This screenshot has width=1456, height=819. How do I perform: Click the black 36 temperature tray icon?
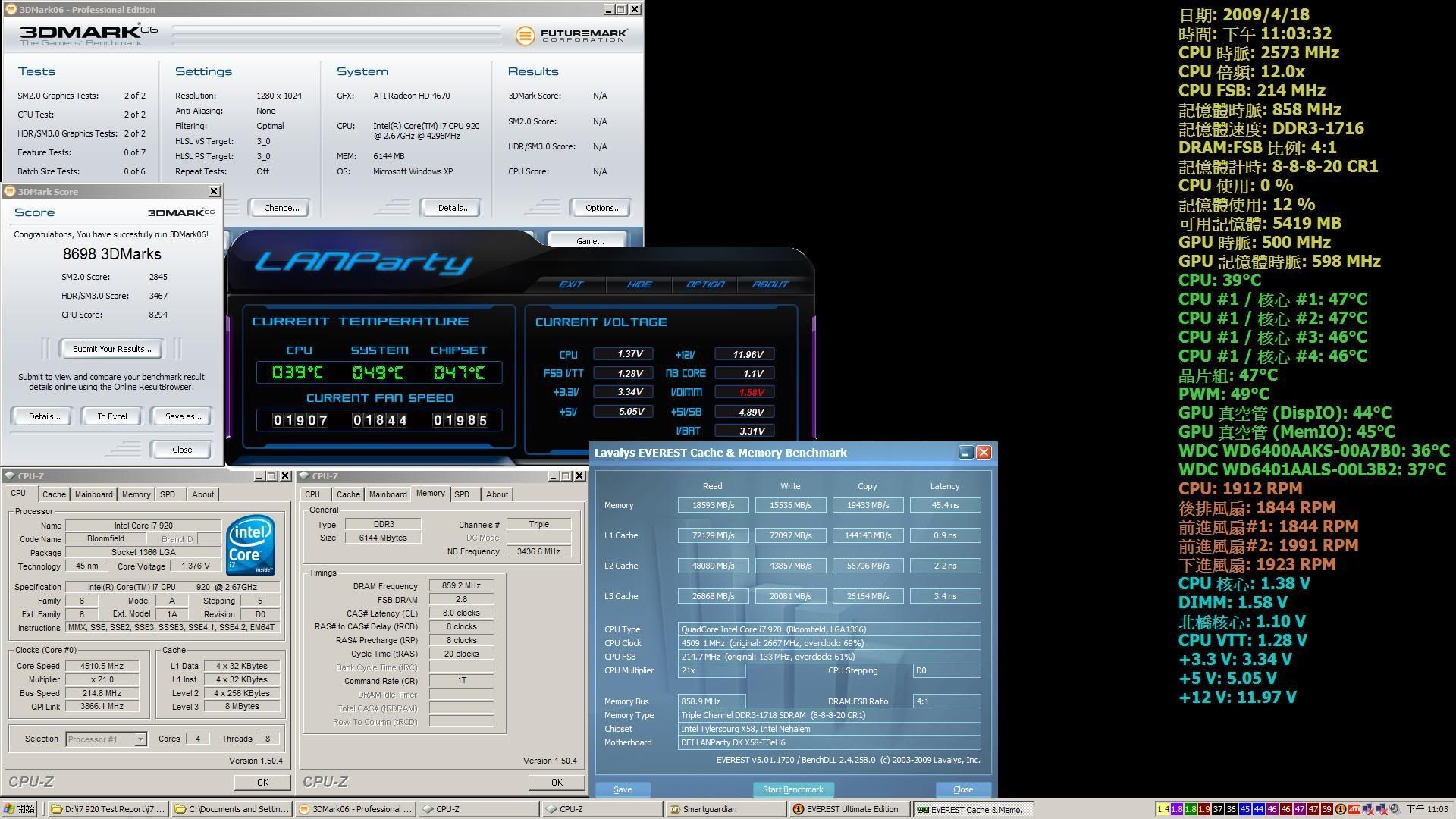click(x=1232, y=809)
